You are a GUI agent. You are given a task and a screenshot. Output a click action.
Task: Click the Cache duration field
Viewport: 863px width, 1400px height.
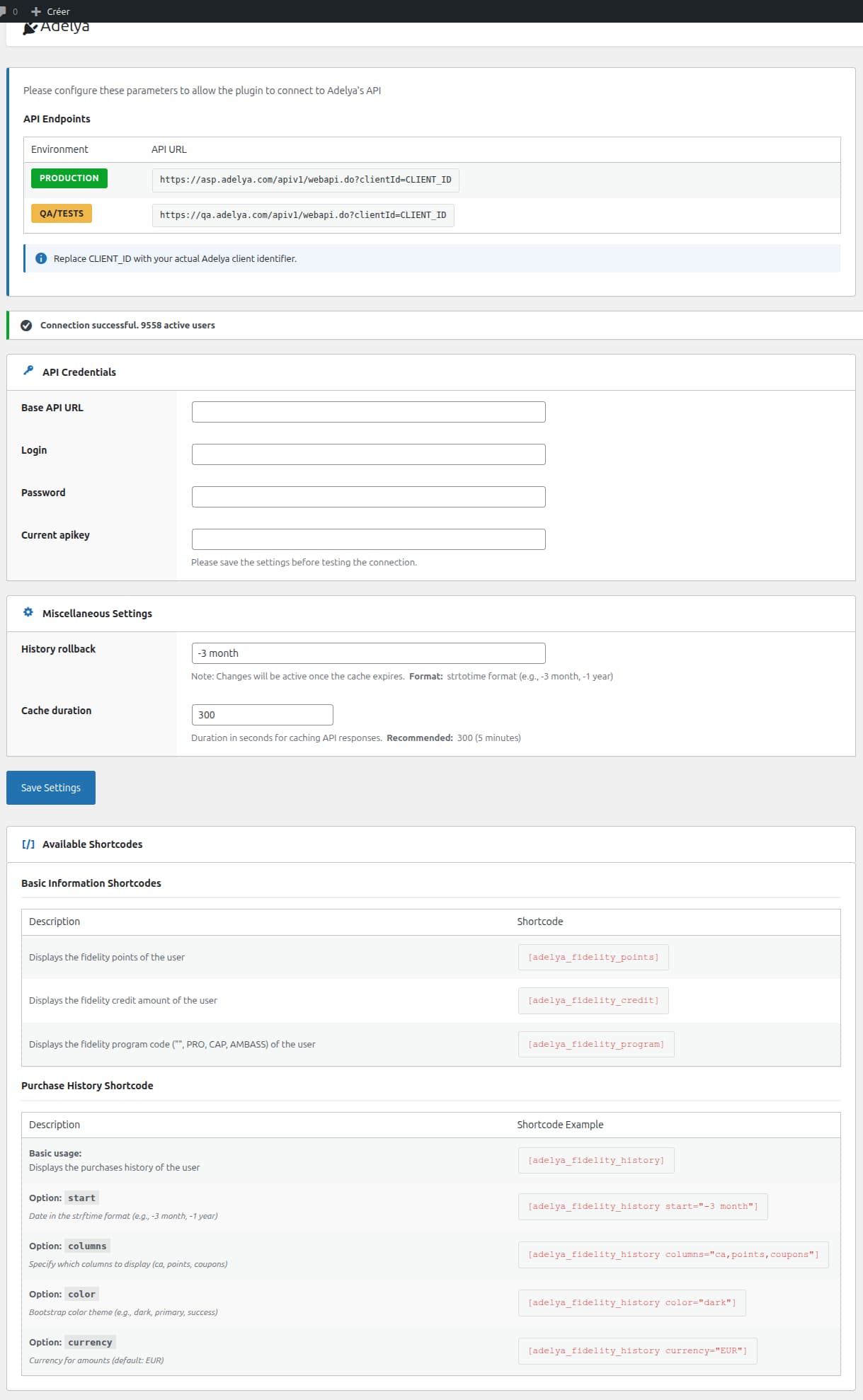click(263, 715)
